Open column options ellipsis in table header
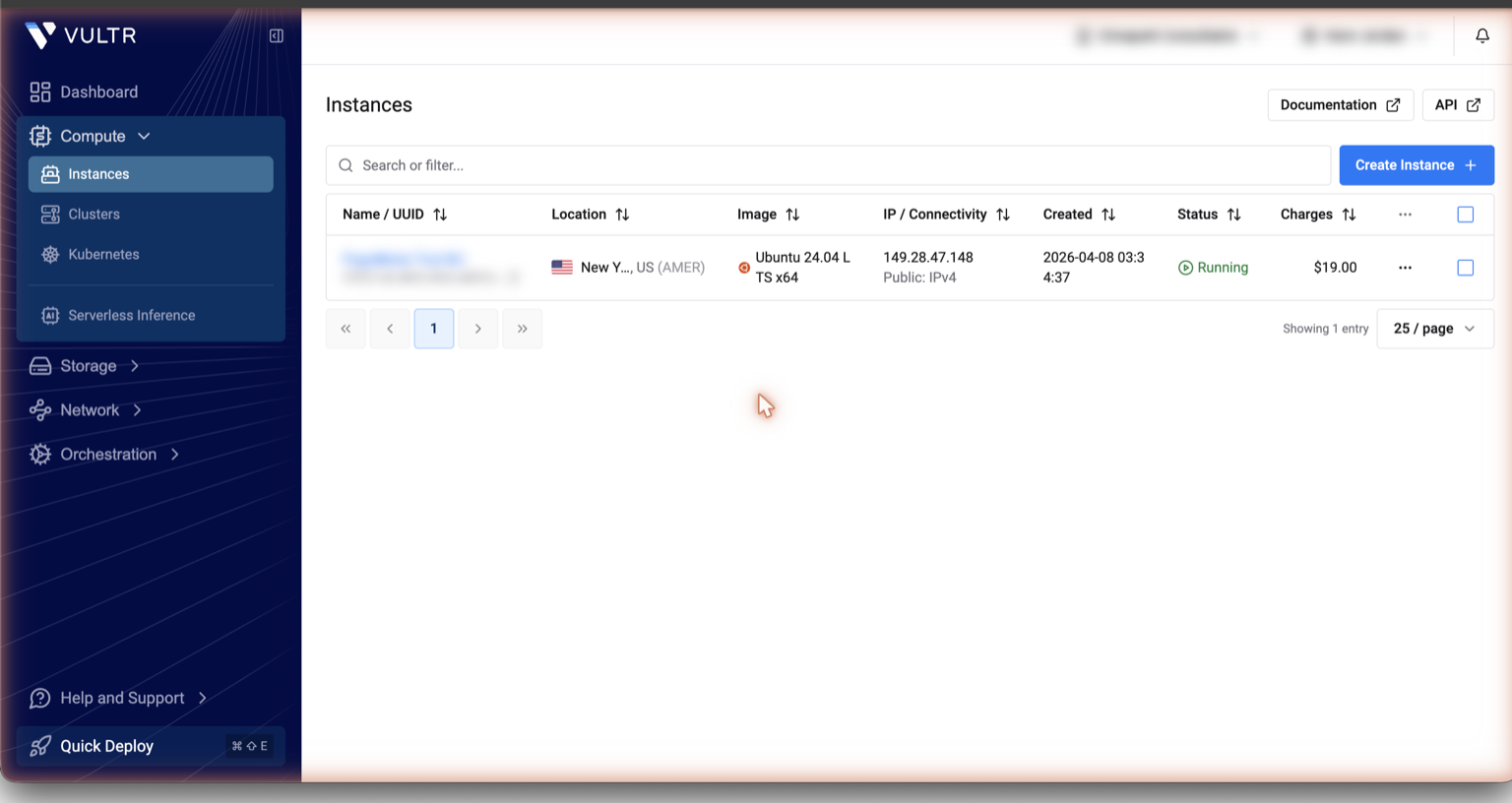This screenshot has height=803, width=1512. pos(1405,215)
